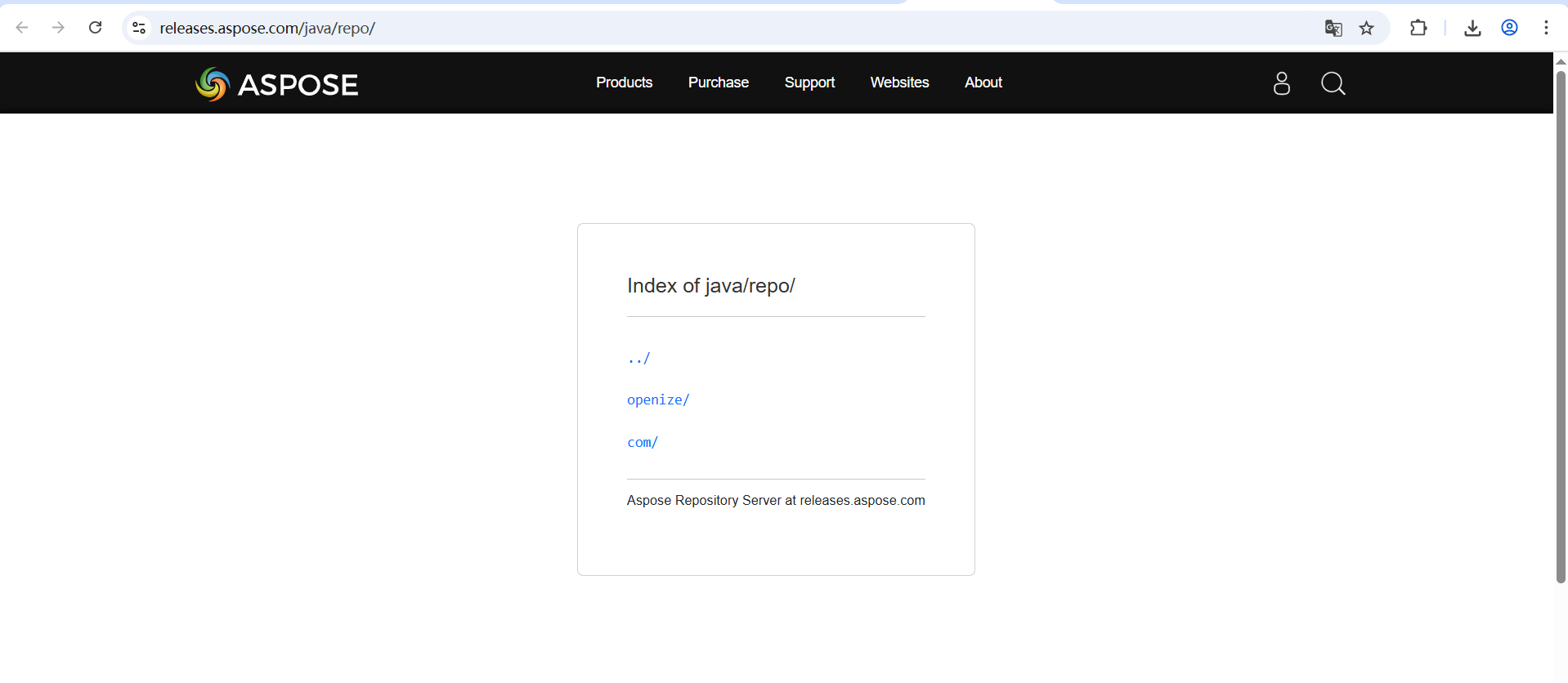Go back using the browser back arrow

[22, 28]
